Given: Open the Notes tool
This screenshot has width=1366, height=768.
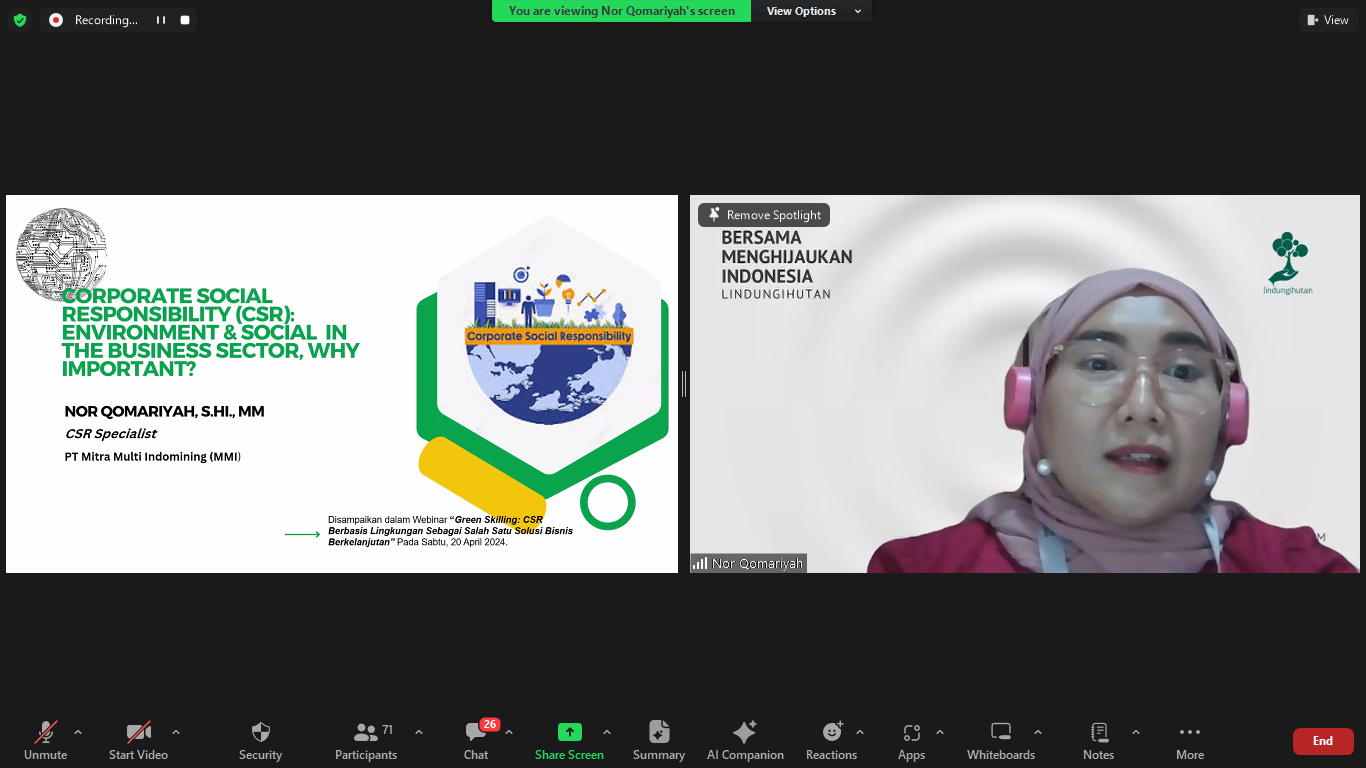Looking at the screenshot, I should click(1098, 741).
